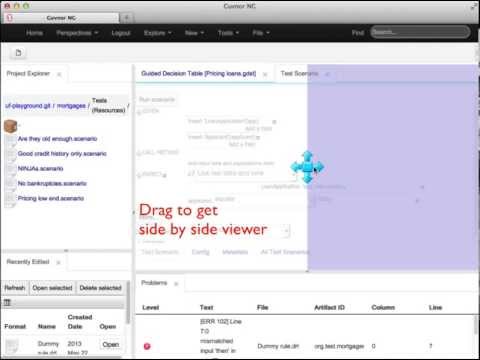Image resolution: width=480 pixels, height=360 pixels.
Task: Click file icon beside Pricing low end.scenario
Action: pos(11,199)
